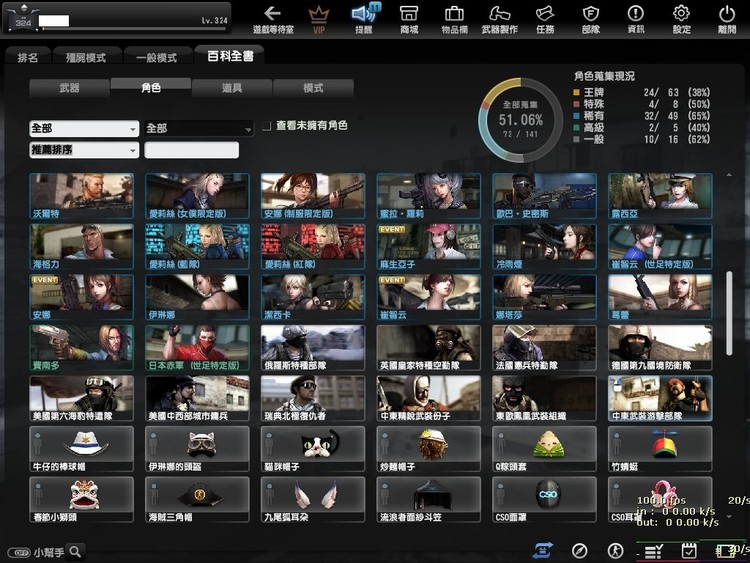Viewport: 750px width, 563px height.
Task: Select the 伊琳娜的頭盔 helmet item
Action: [197, 449]
